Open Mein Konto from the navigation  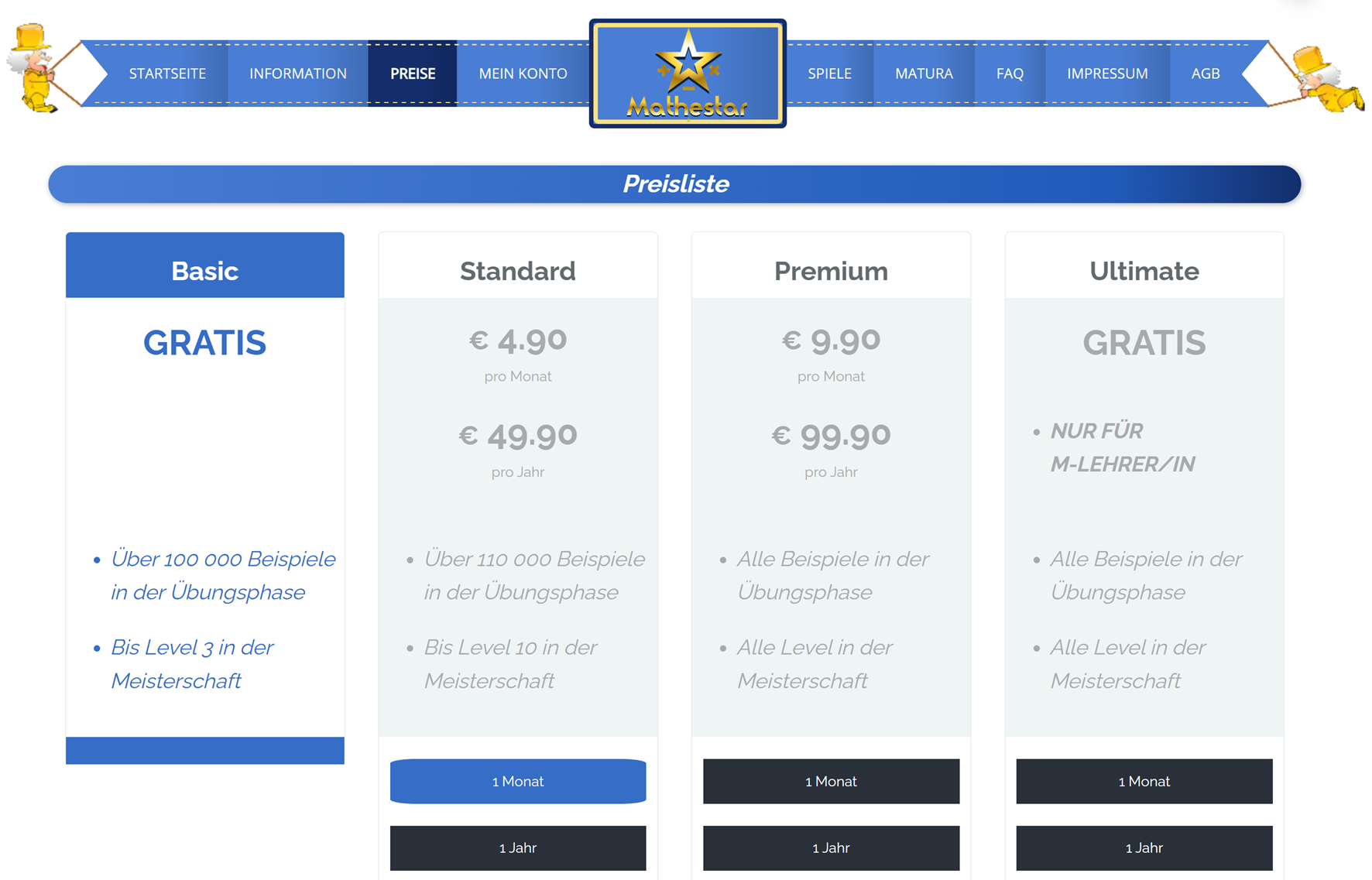coord(523,74)
